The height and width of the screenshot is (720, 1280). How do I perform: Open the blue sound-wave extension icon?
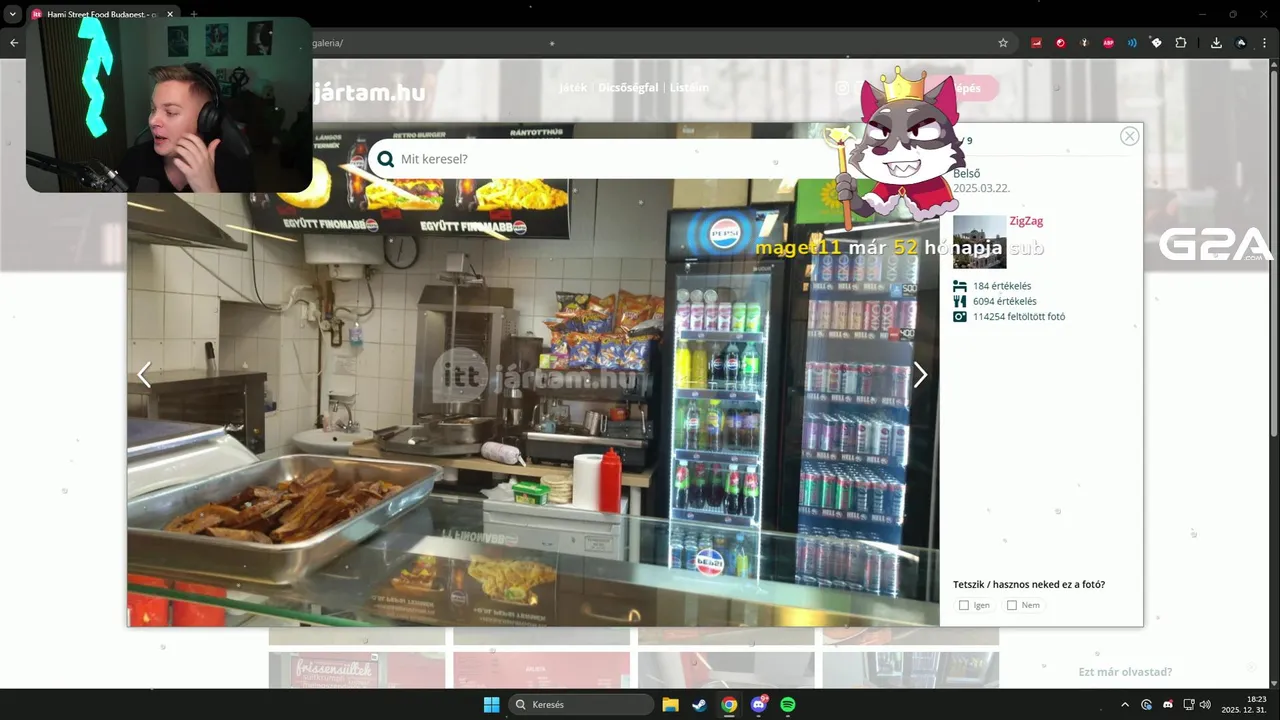[1132, 43]
